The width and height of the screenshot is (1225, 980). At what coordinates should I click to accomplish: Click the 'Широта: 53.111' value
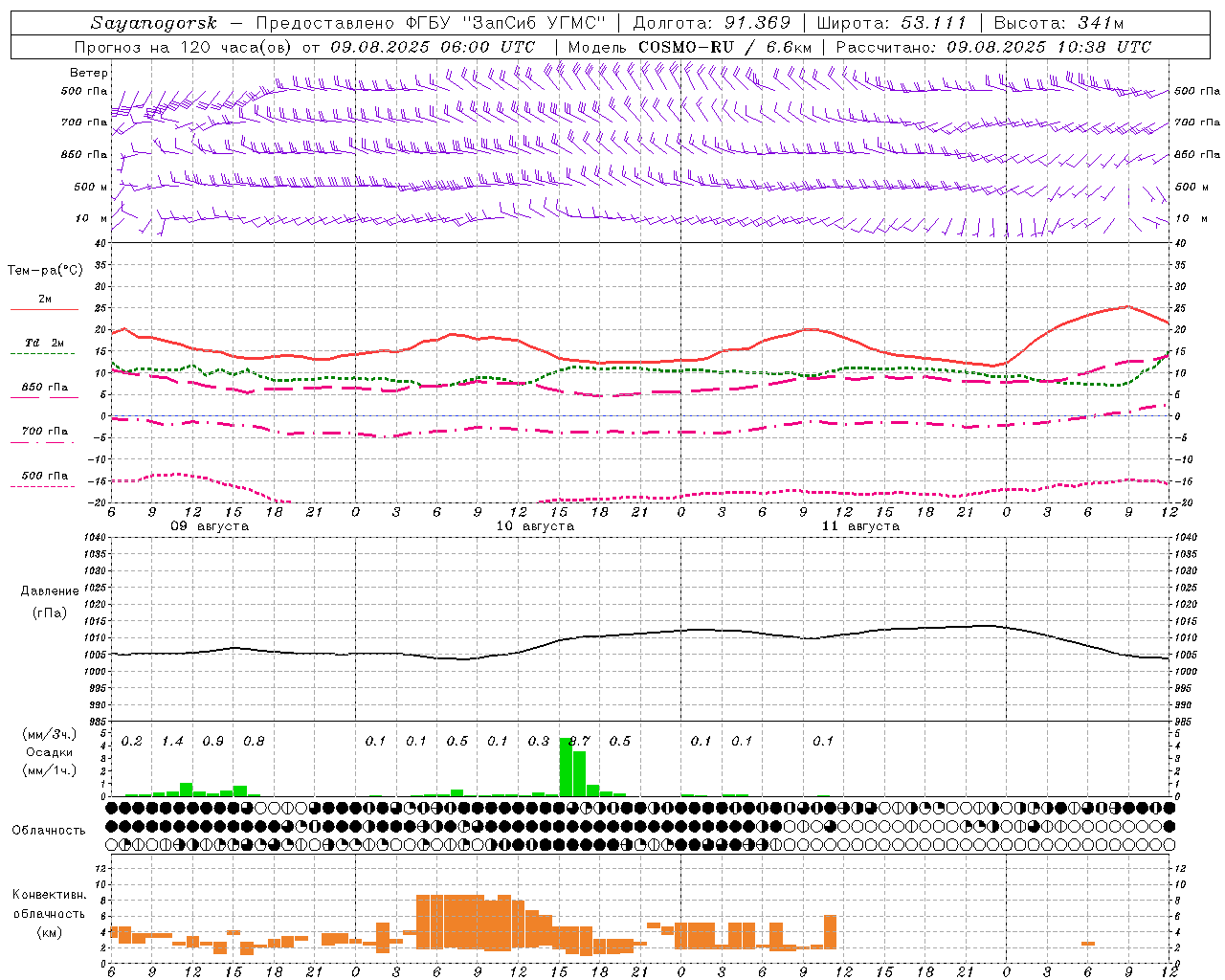point(892,23)
